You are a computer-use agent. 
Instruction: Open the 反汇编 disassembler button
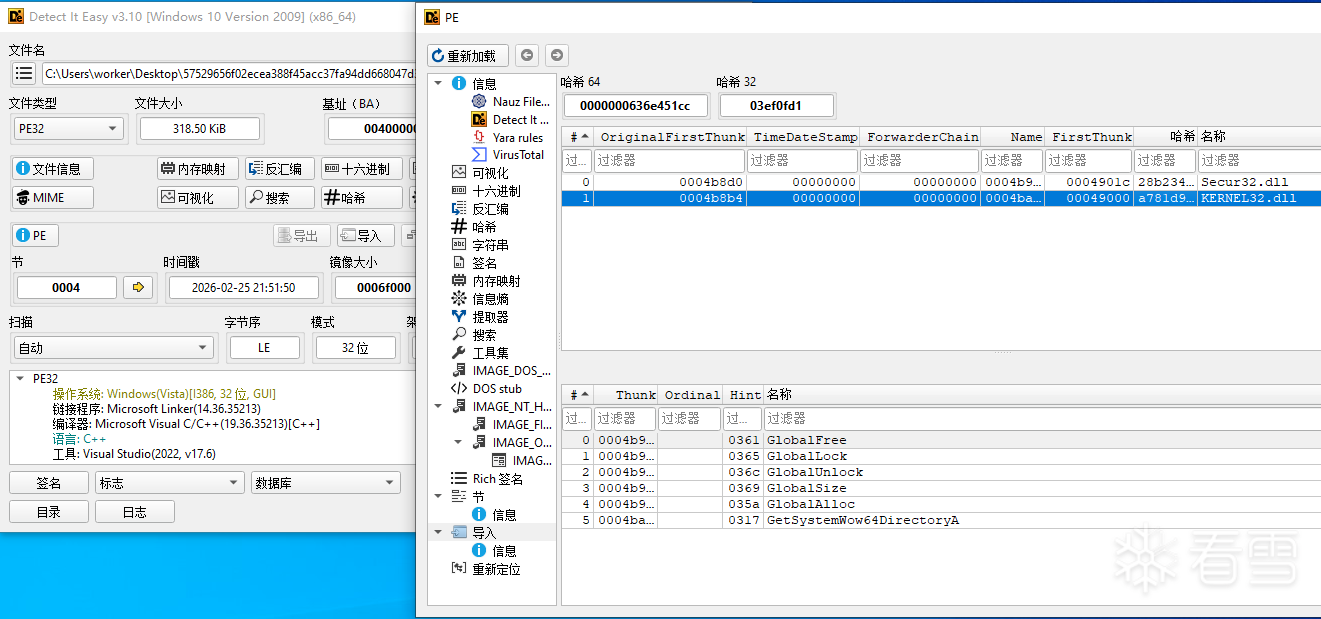280,169
